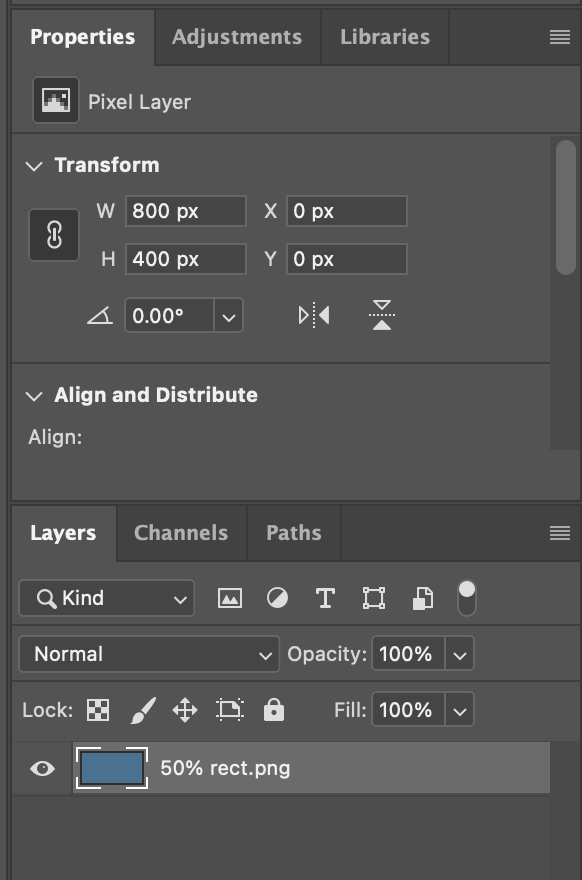Click the link width and height icon

point(54,234)
